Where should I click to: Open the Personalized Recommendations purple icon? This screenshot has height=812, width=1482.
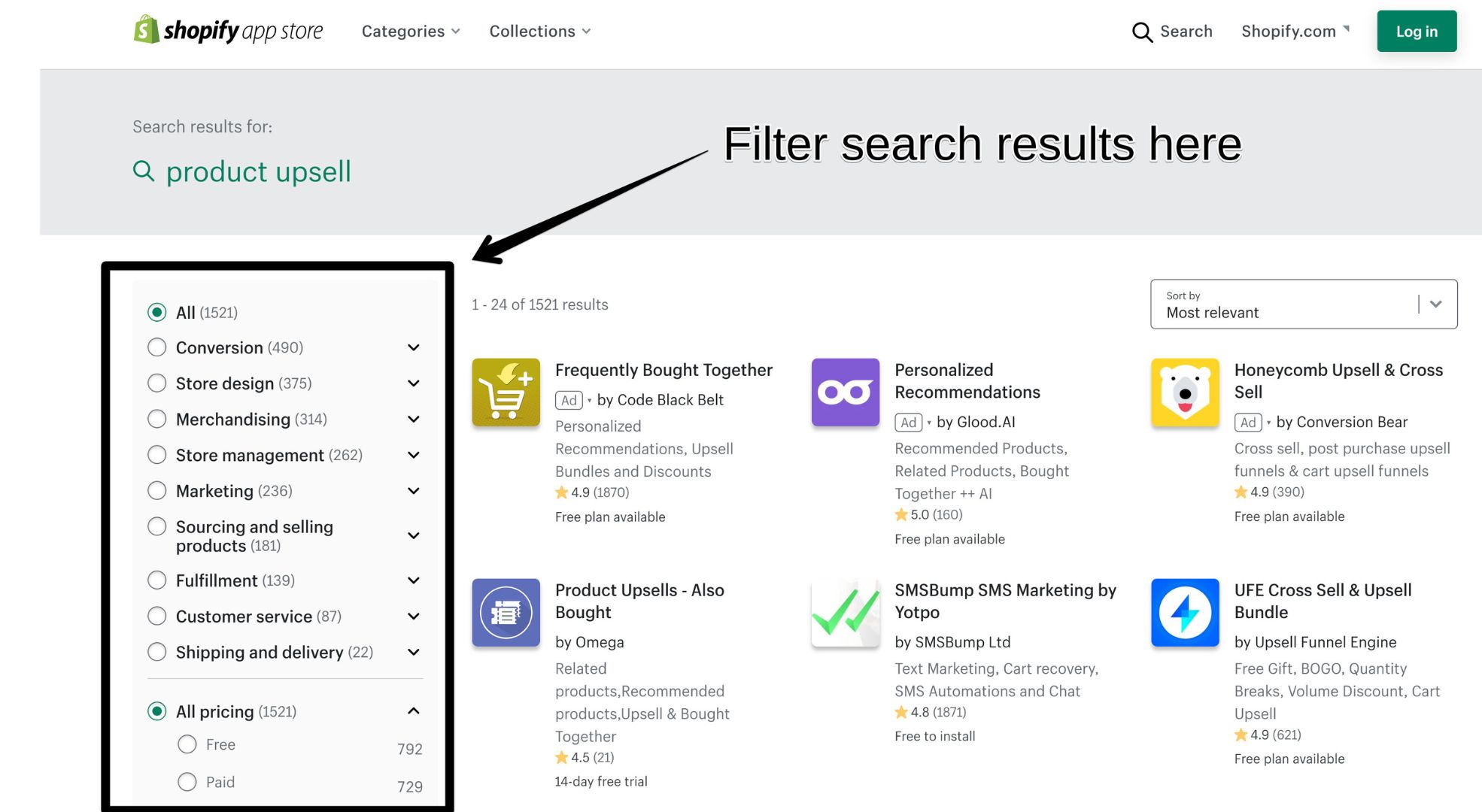click(x=846, y=392)
